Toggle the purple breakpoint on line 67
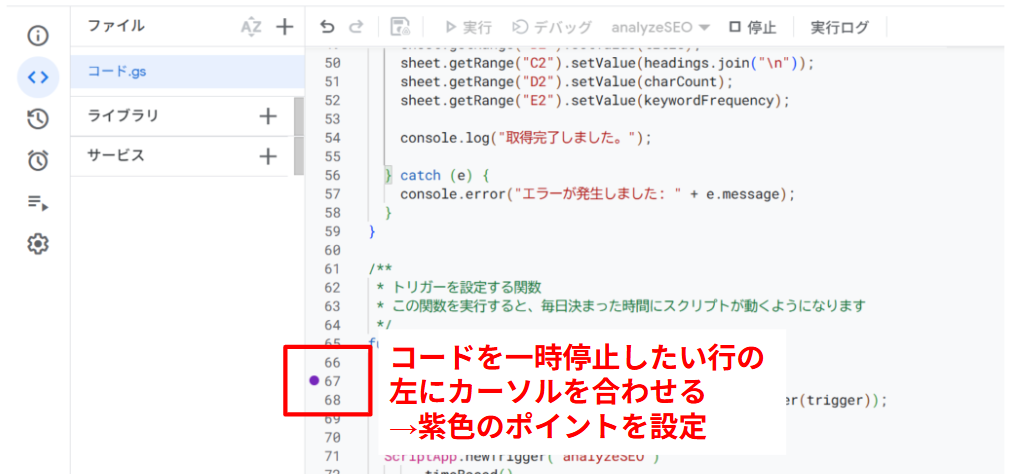Image resolution: width=1012 pixels, height=474 pixels. pos(314,381)
